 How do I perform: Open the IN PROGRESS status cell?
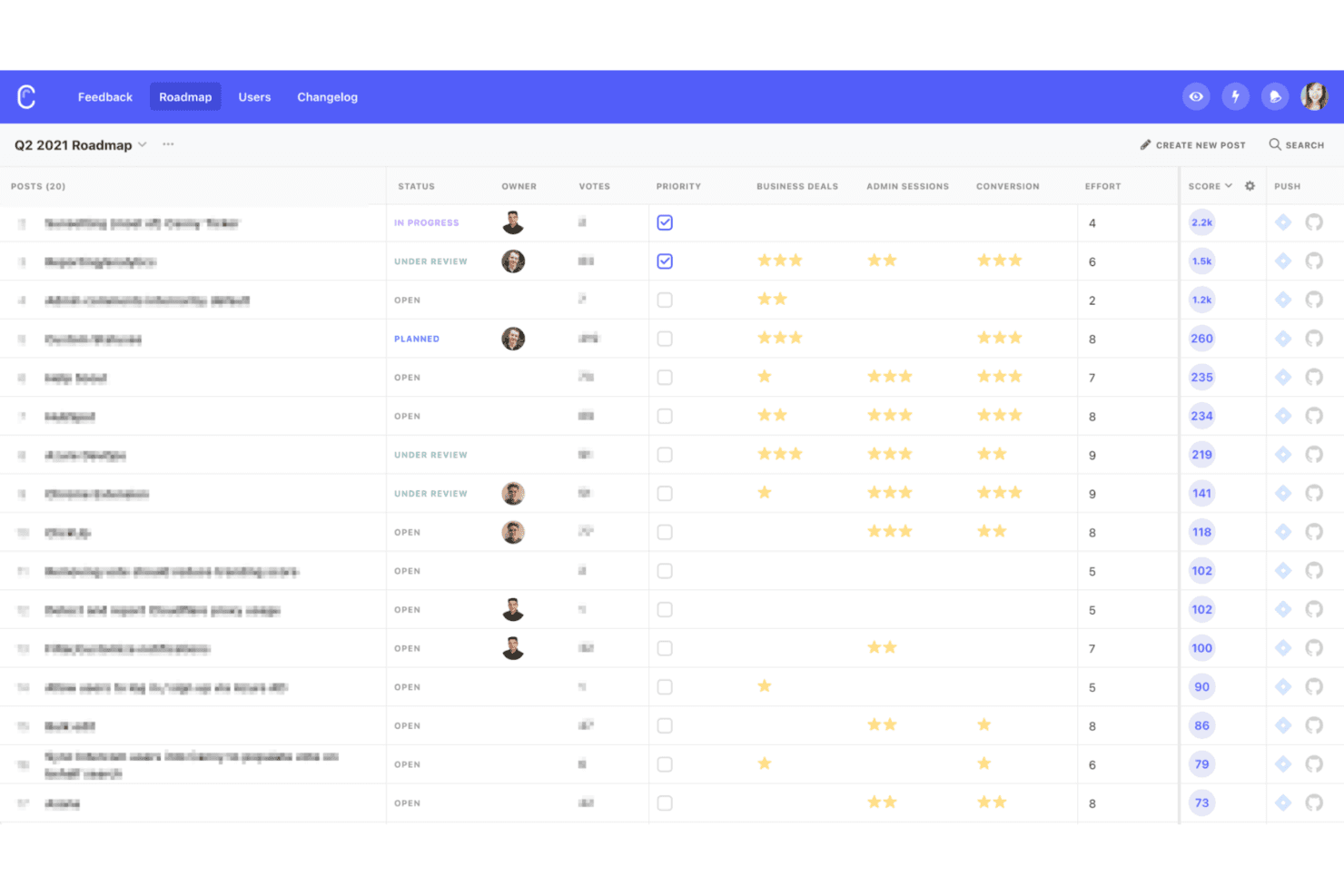click(427, 222)
